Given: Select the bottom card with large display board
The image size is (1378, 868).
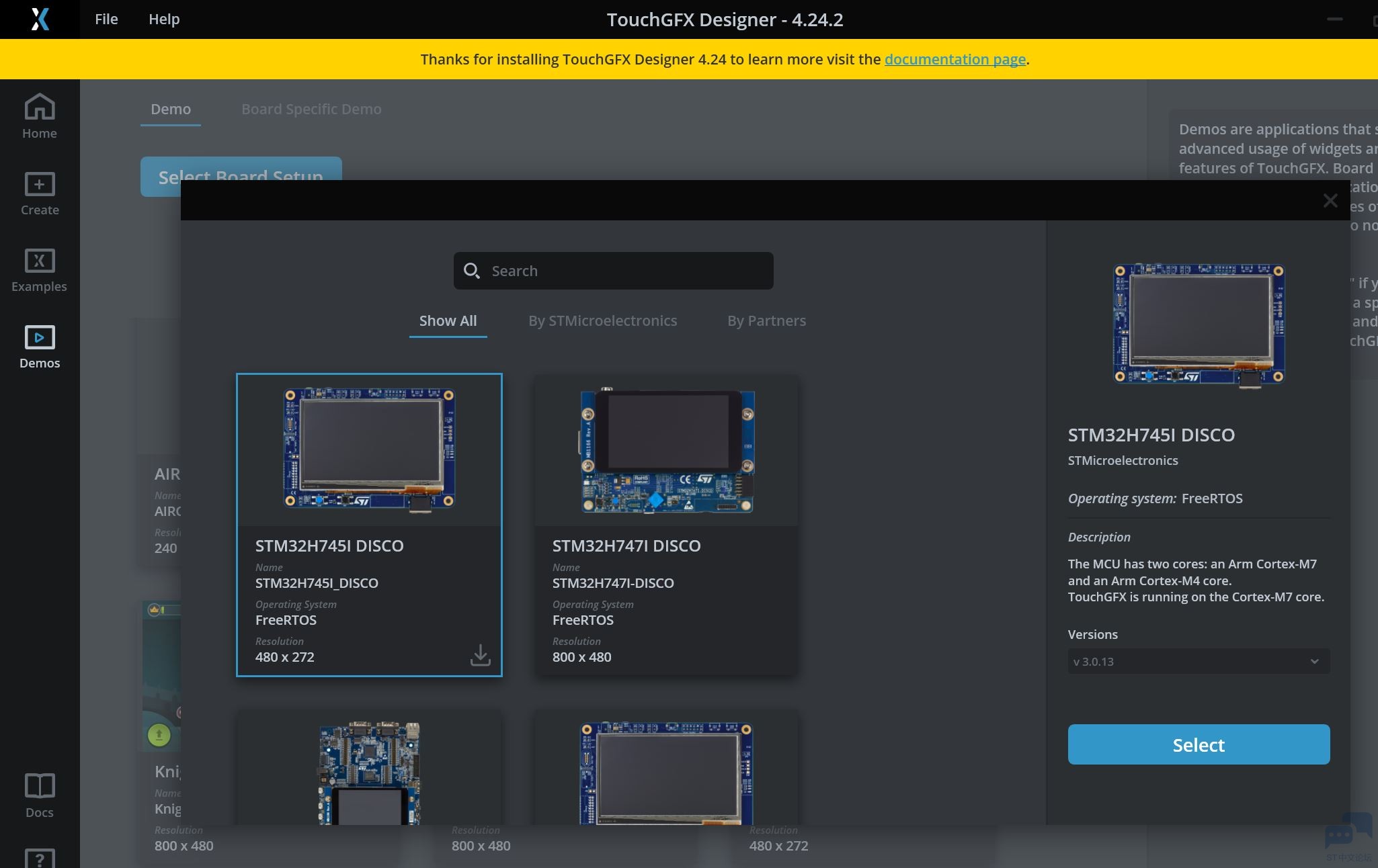Looking at the screenshot, I should click(x=666, y=768).
